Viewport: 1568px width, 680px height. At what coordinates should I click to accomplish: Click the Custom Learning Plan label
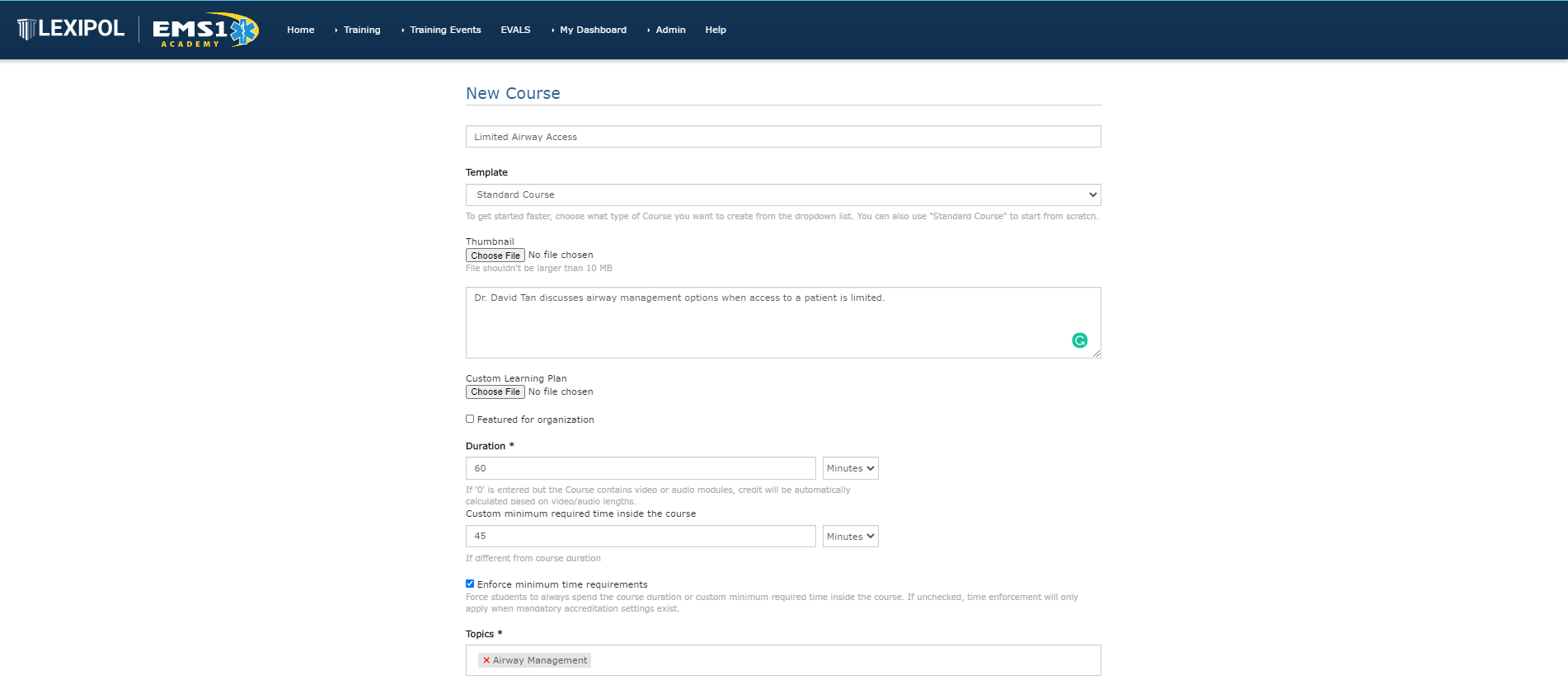pyautogui.click(x=516, y=378)
